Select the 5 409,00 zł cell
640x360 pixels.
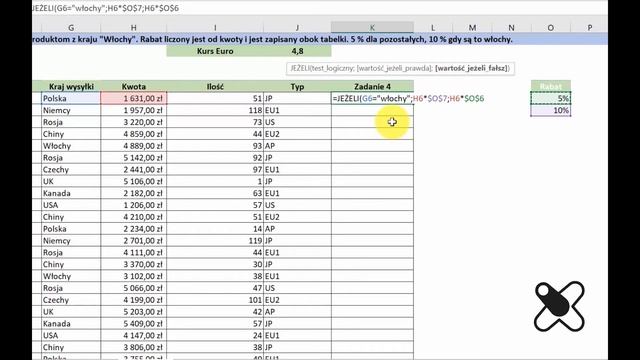coord(133,323)
